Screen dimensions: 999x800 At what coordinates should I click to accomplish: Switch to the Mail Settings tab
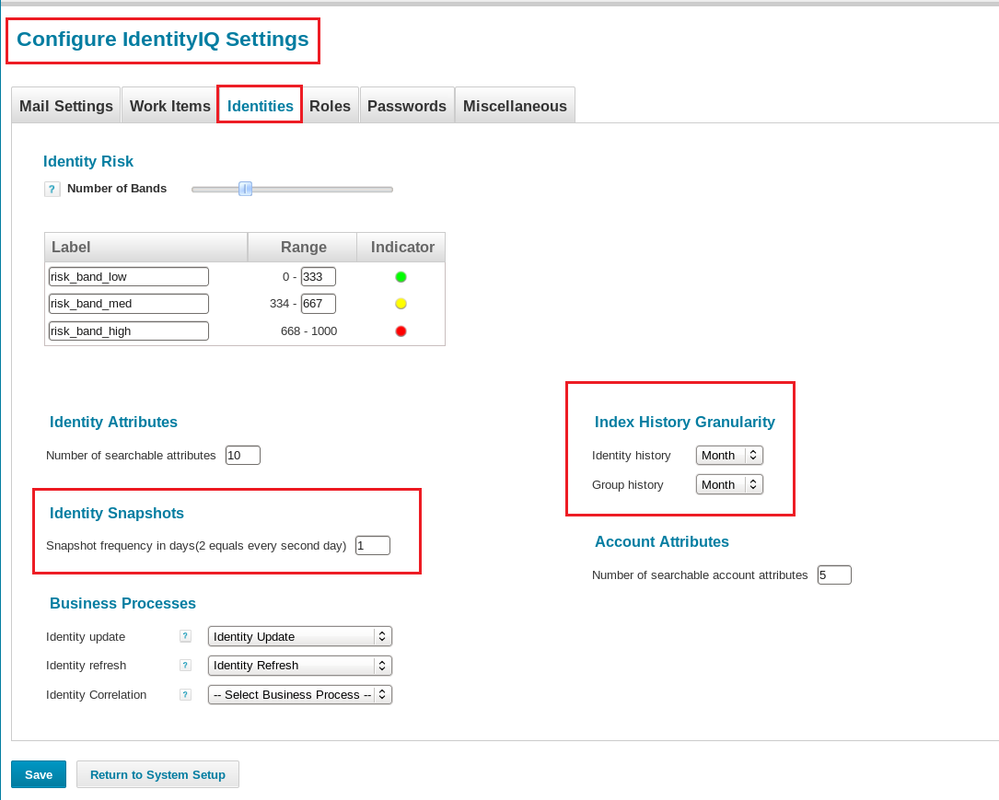point(66,106)
